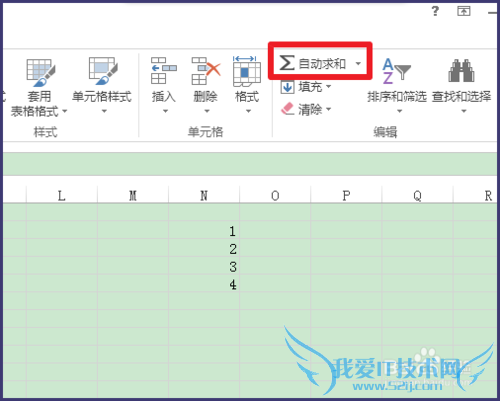
Task: Click the Format as Table (套用表格格式) icon
Action: 41,73
